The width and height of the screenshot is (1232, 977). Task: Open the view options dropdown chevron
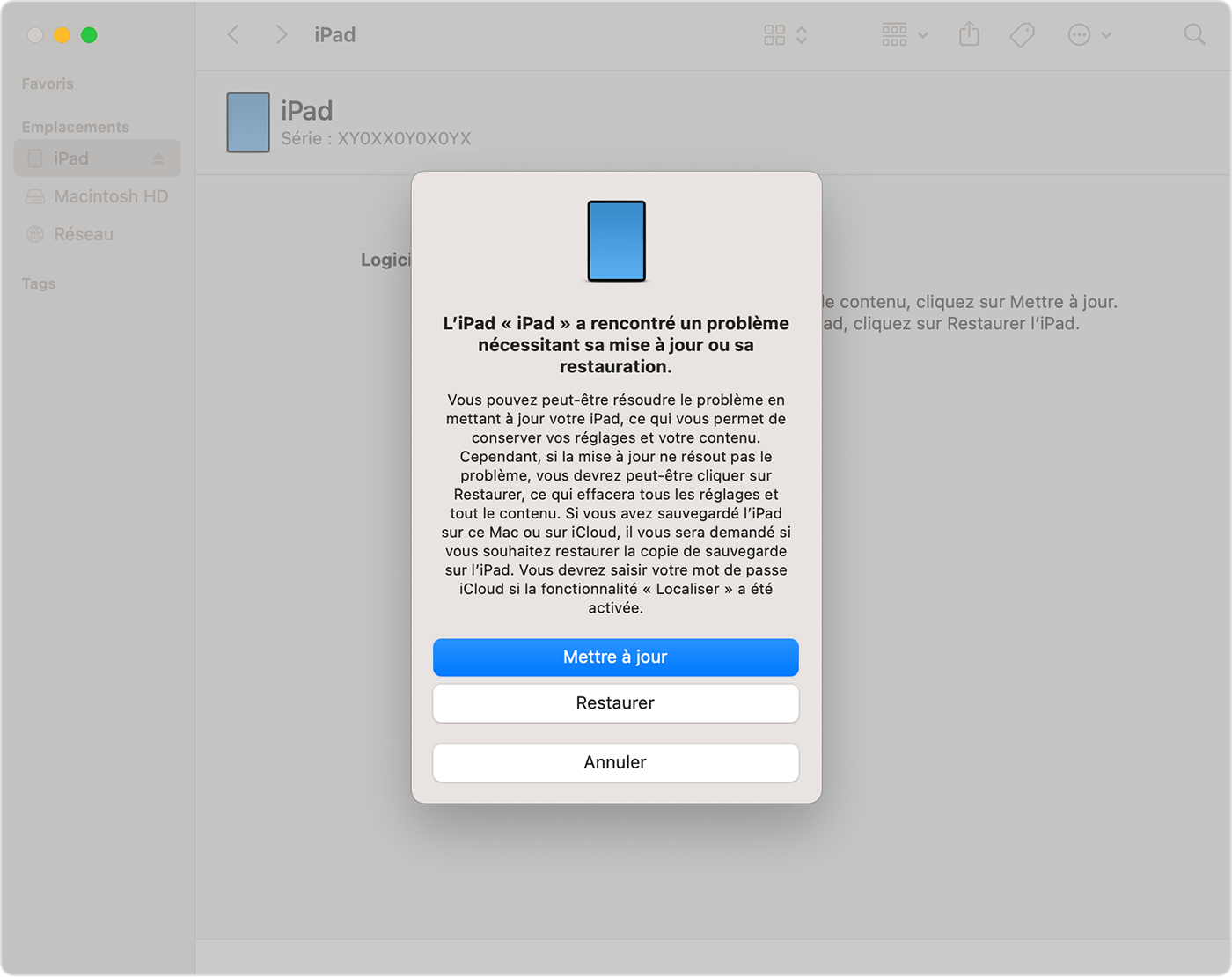tap(802, 35)
